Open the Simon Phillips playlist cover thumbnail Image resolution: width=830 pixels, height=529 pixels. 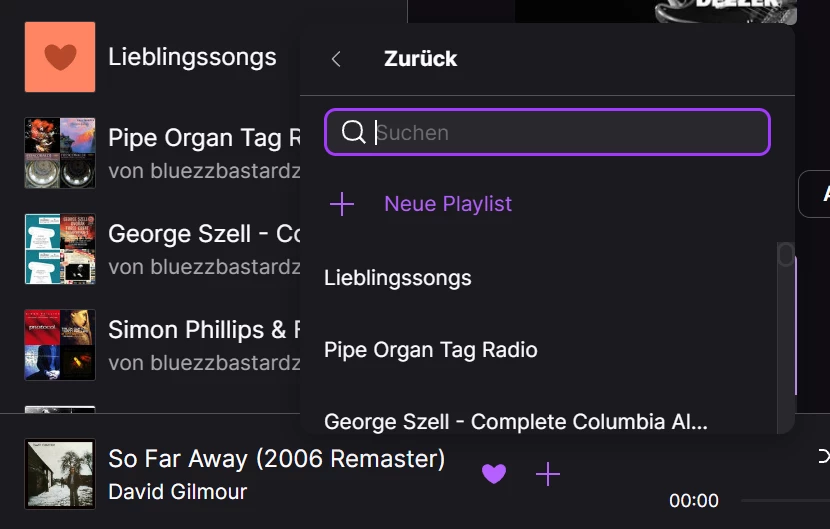pyautogui.click(x=60, y=345)
